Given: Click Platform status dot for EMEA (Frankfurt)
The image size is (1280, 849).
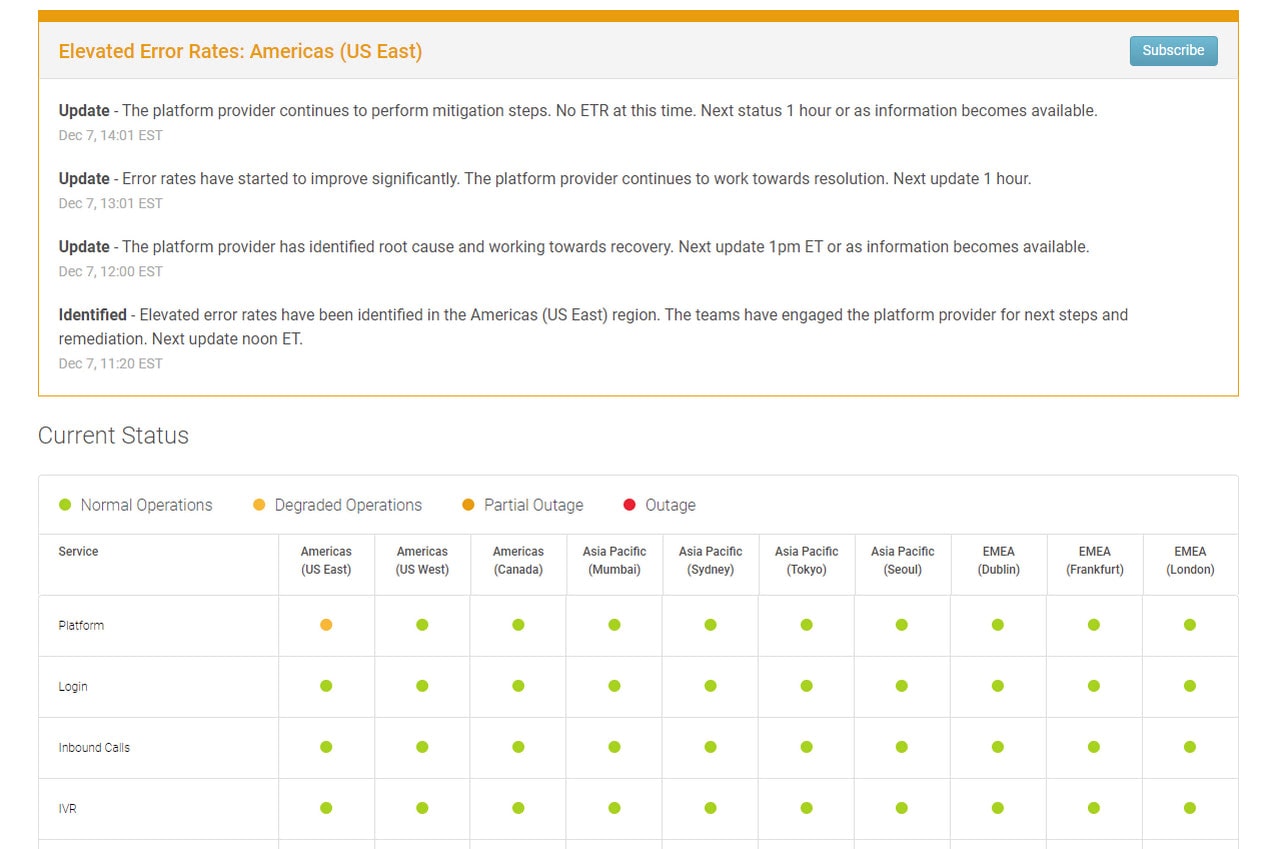Looking at the screenshot, I should pos(1094,625).
